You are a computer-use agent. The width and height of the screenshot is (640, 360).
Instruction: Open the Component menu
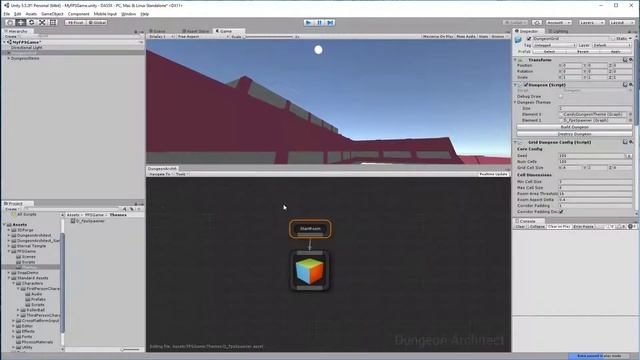[x=78, y=14]
